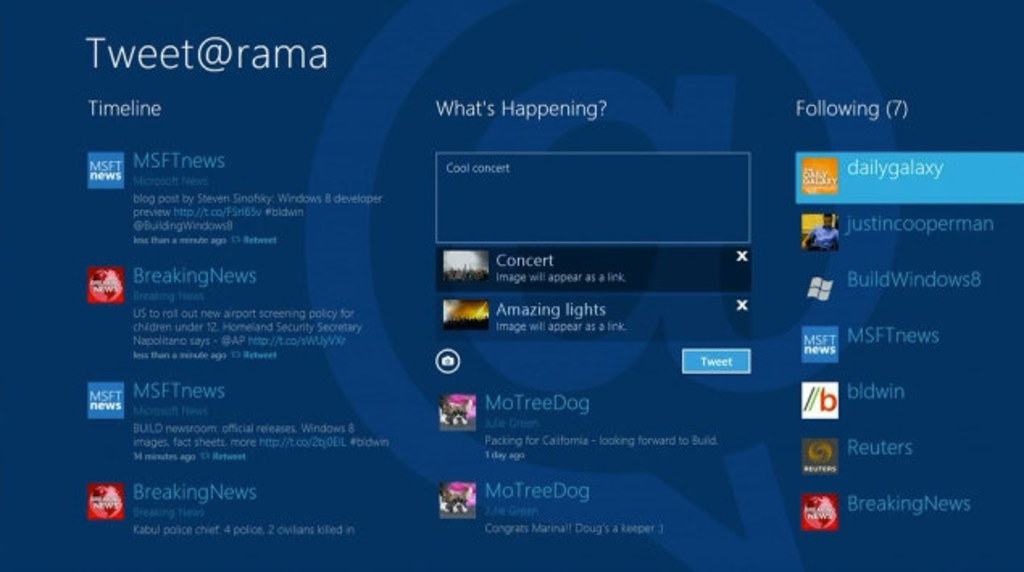Open the link in airport screening tweet
Viewport: 1024px width, 572px height.
[297, 341]
